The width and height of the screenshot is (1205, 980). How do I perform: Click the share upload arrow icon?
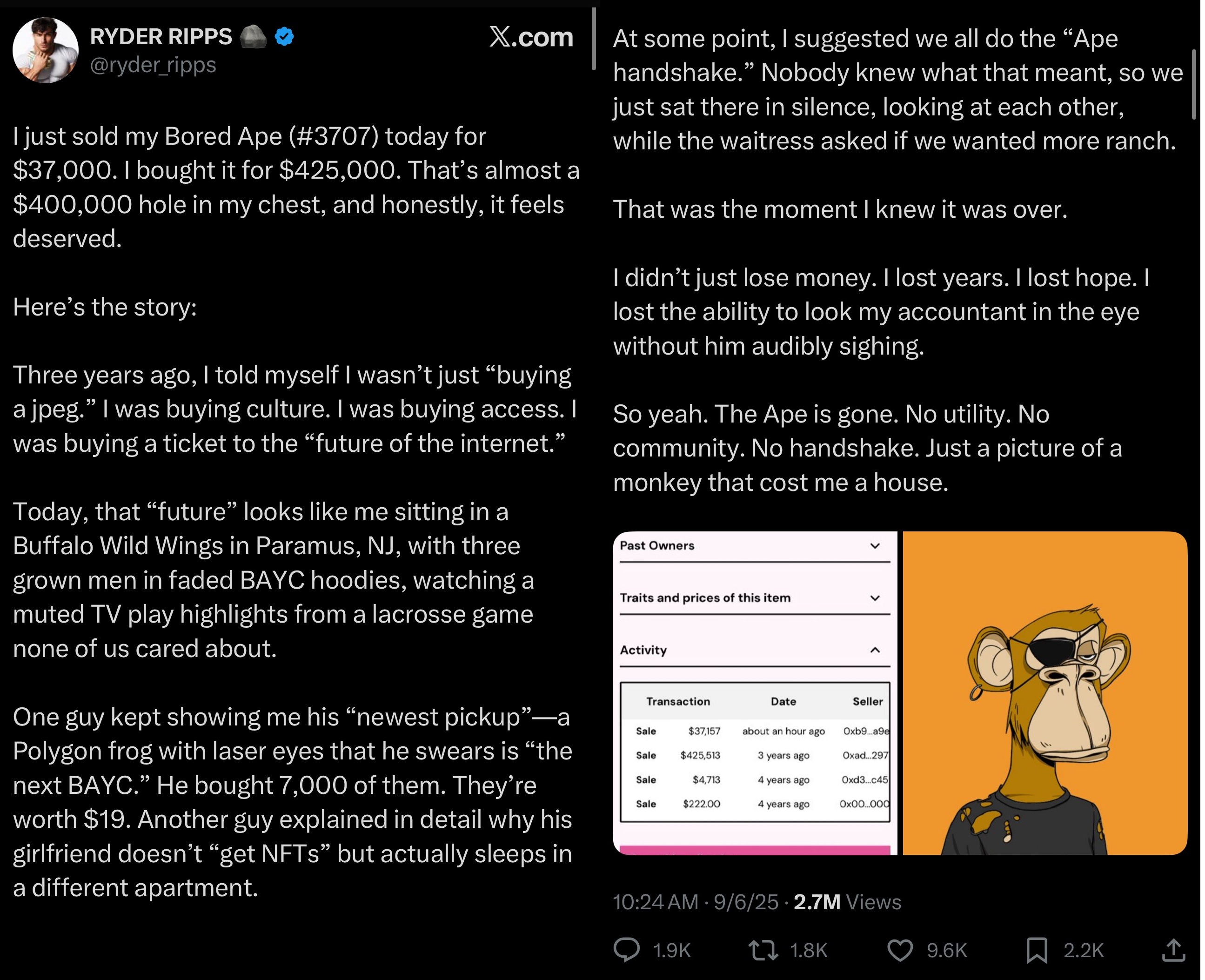coord(1173,949)
